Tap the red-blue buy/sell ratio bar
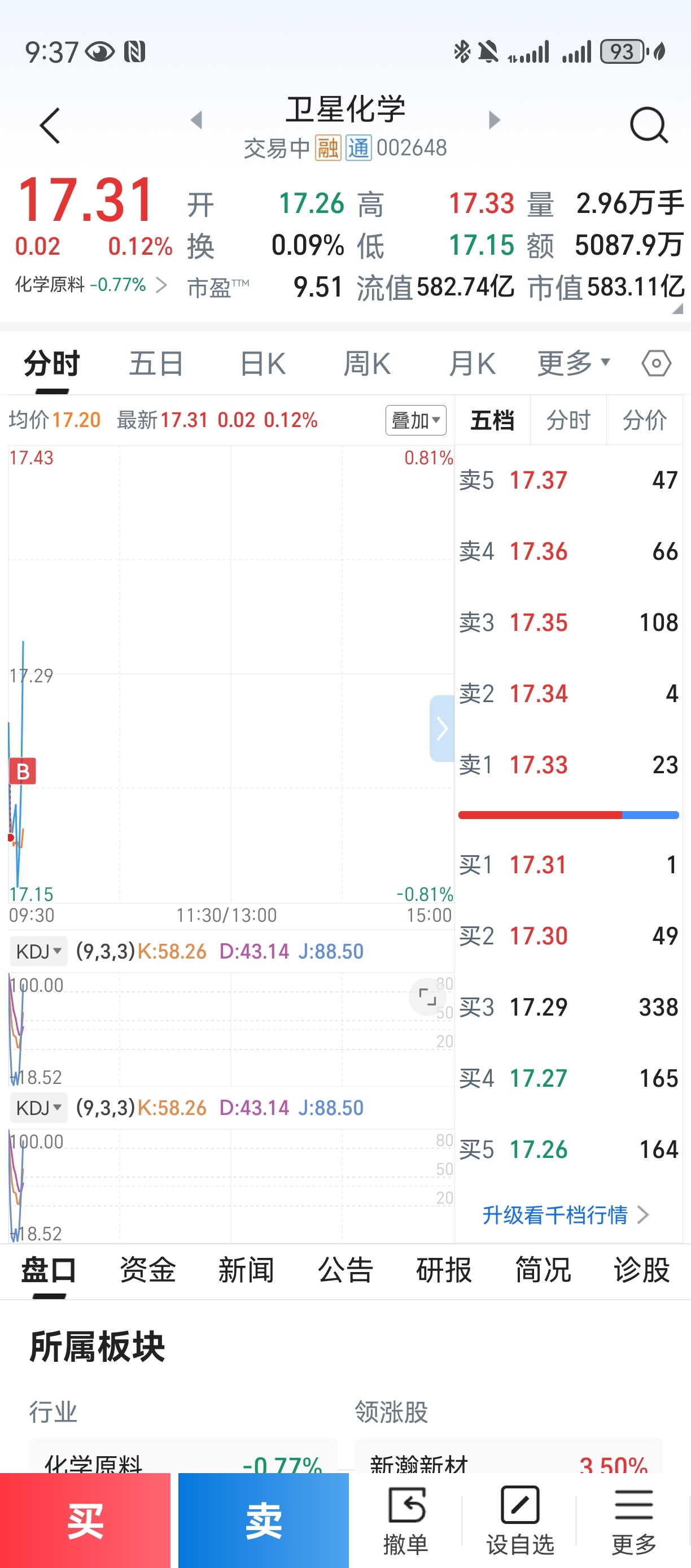This screenshot has height=1568, width=691. point(568,815)
